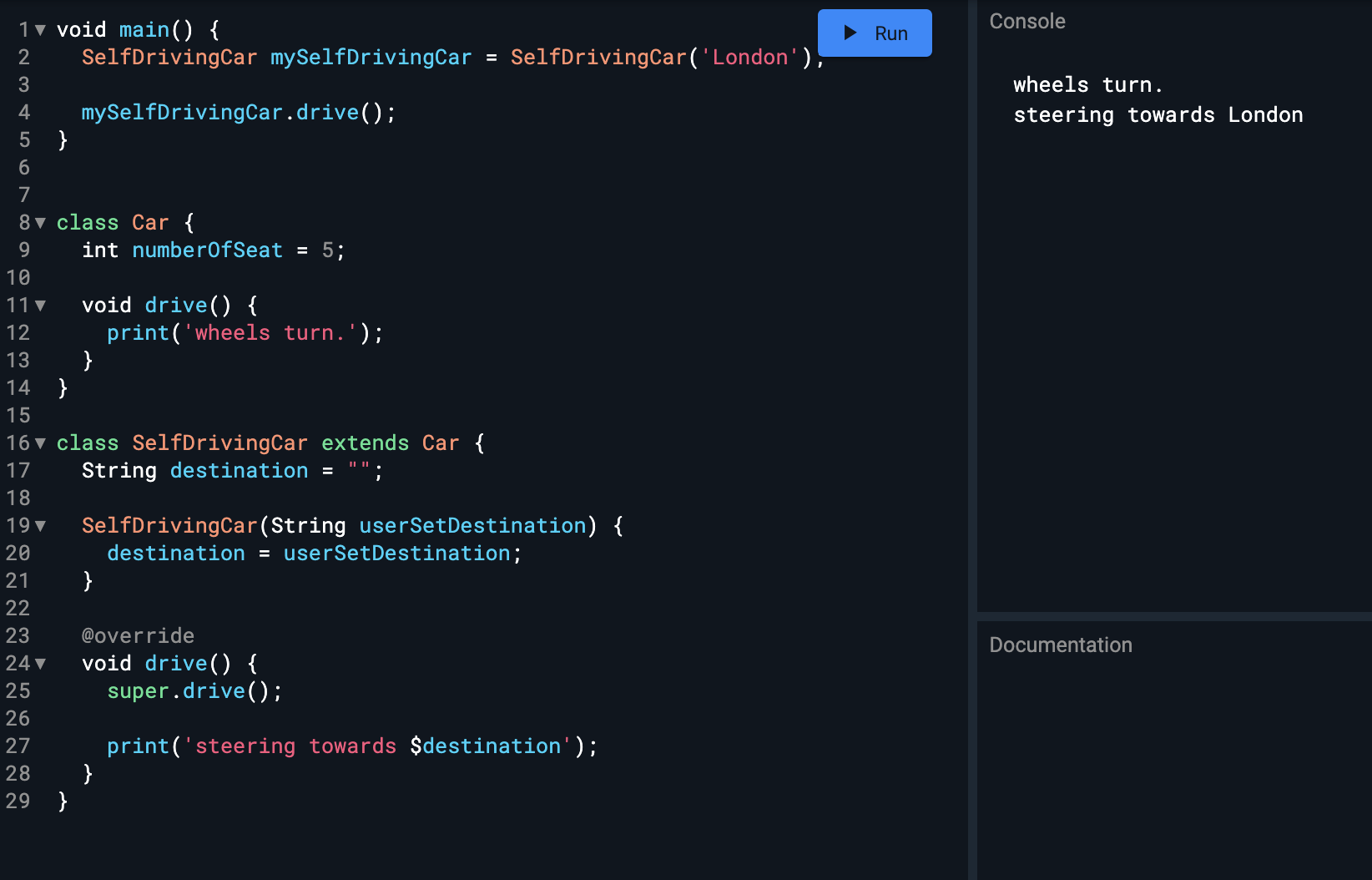Click numberOfSeat variable on line 9

pyautogui.click(x=208, y=250)
